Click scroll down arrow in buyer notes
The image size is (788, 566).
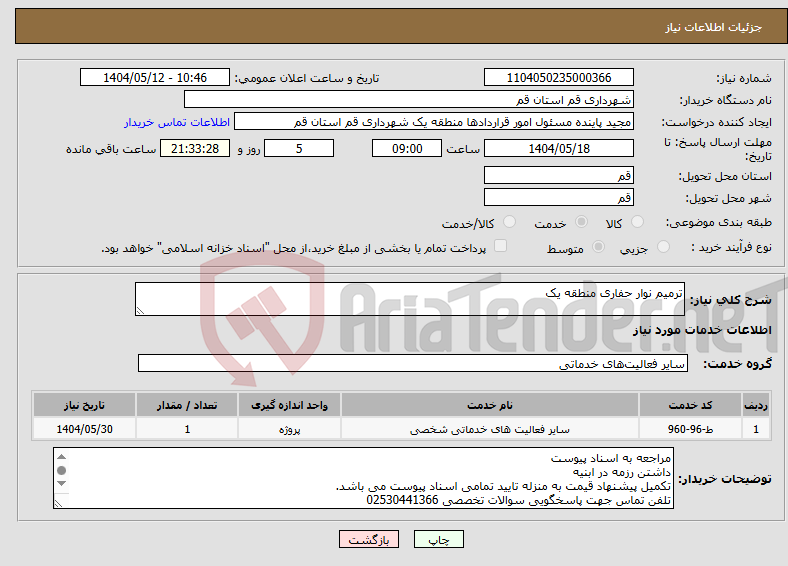[61, 484]
